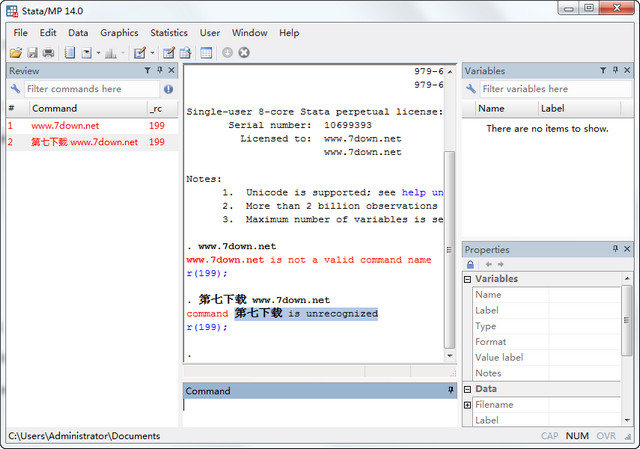Click the wrench icon in Review panel
The height and width of the screenshot is (449, 640).
(15, 89)
